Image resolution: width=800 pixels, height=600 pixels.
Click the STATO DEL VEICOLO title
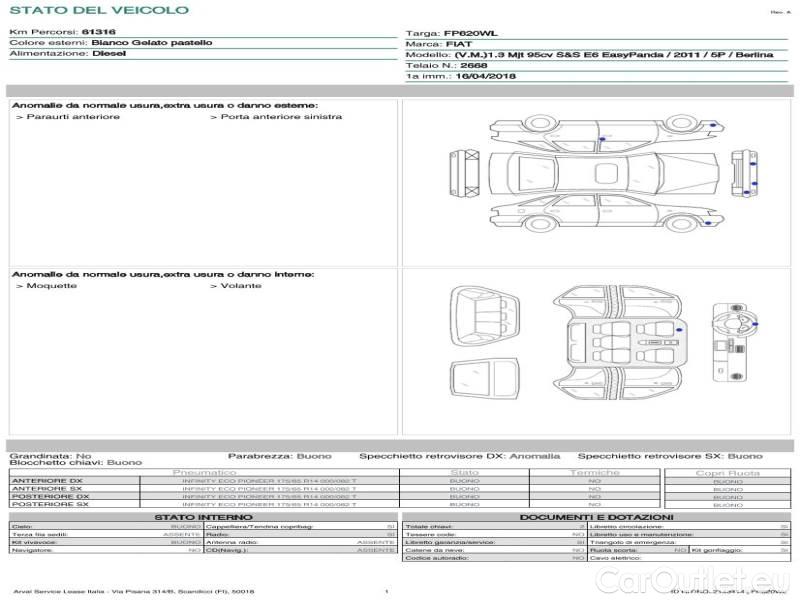[98, 10]
